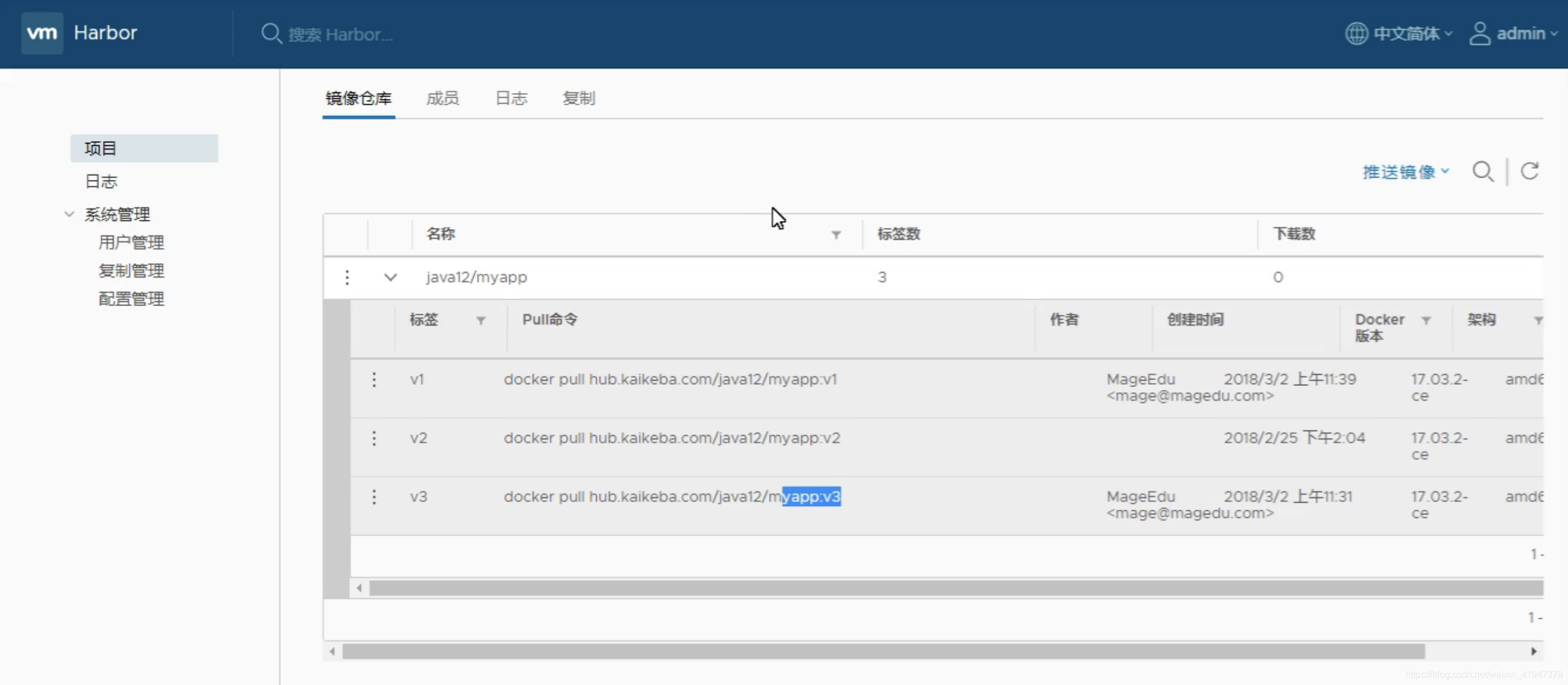Click the Harbor title link
This screenshot has width=1568, height=685.
point(105,33)
